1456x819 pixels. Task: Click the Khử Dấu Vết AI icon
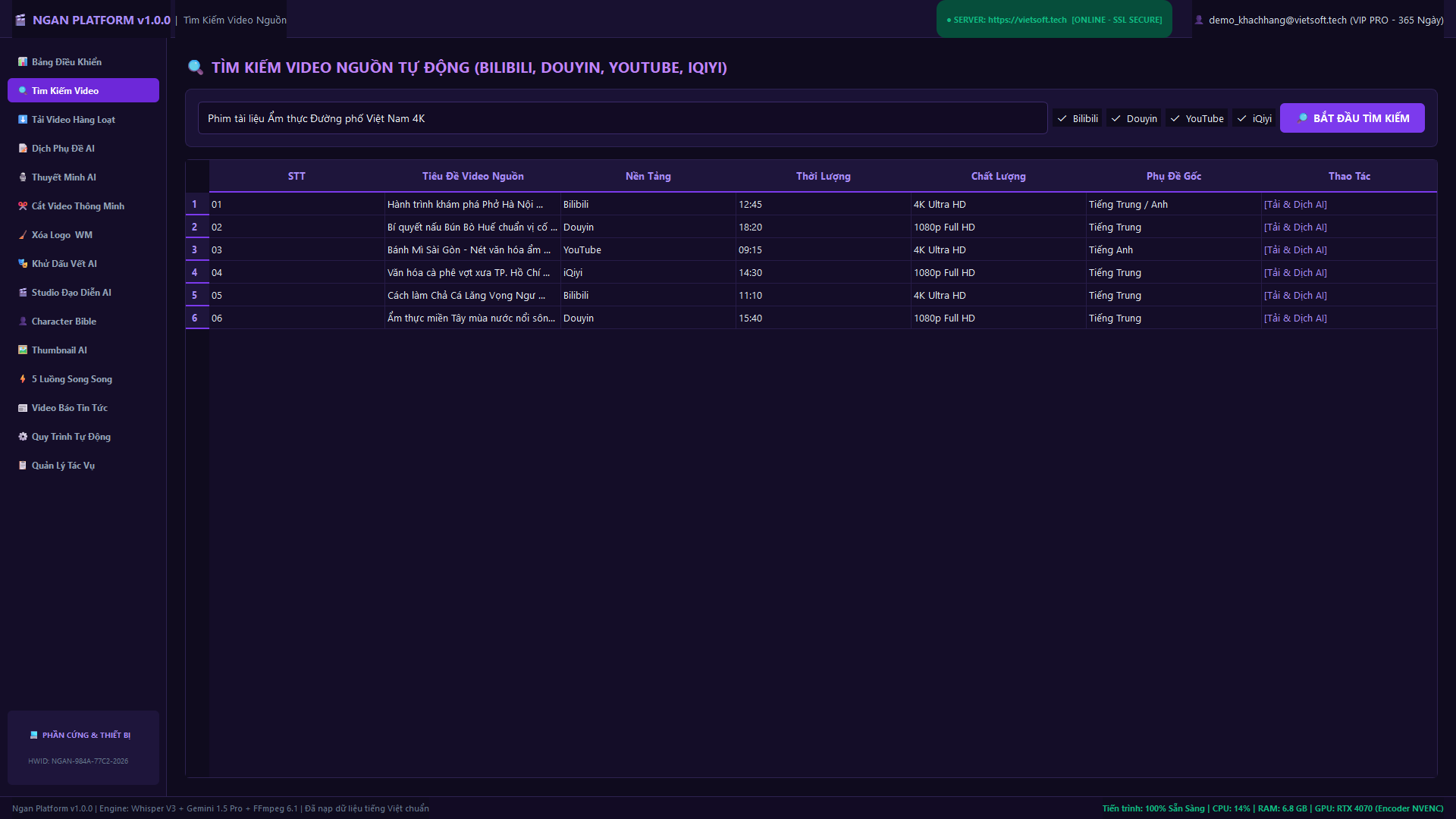point(23,264)
